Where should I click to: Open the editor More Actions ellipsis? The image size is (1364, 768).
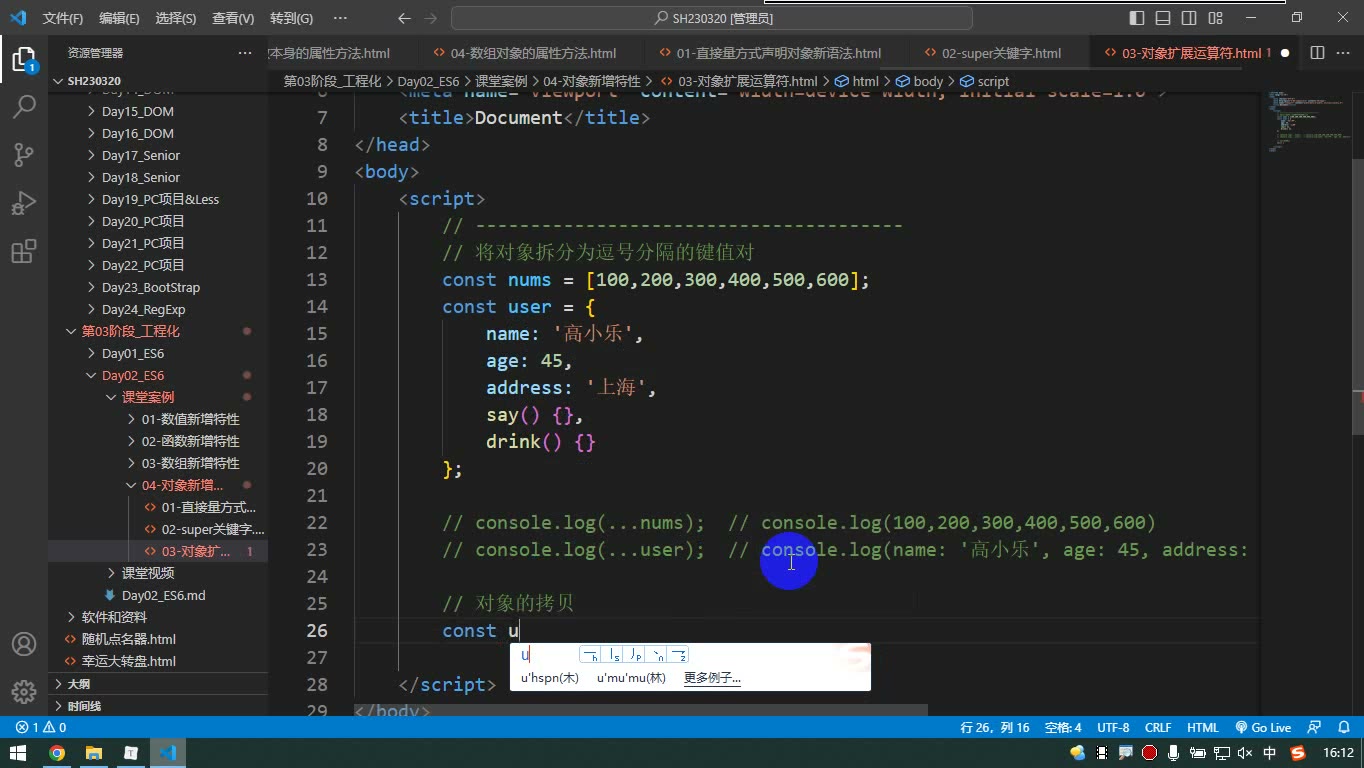(1342, 53)
